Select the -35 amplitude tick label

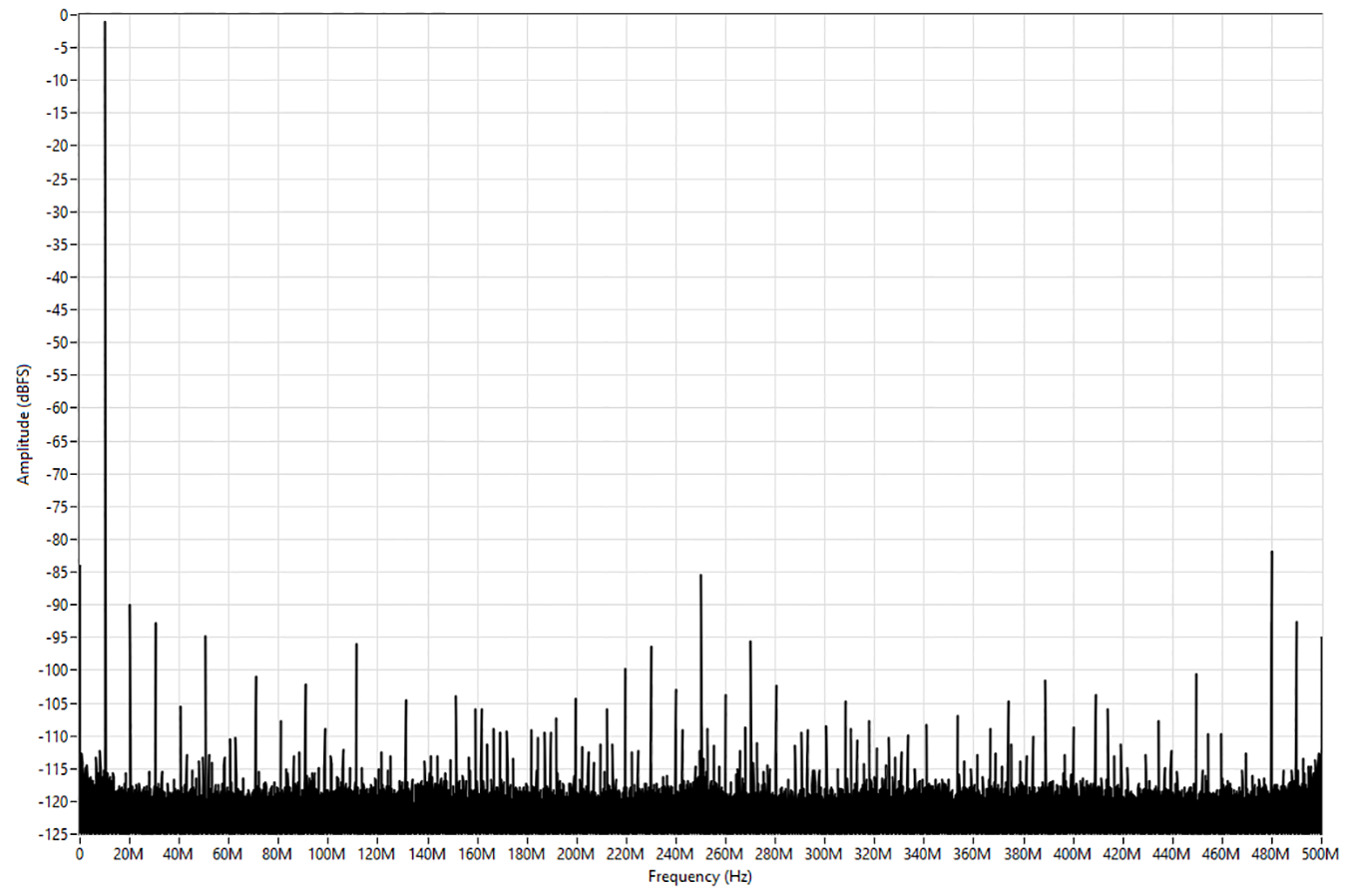(58, 244)
